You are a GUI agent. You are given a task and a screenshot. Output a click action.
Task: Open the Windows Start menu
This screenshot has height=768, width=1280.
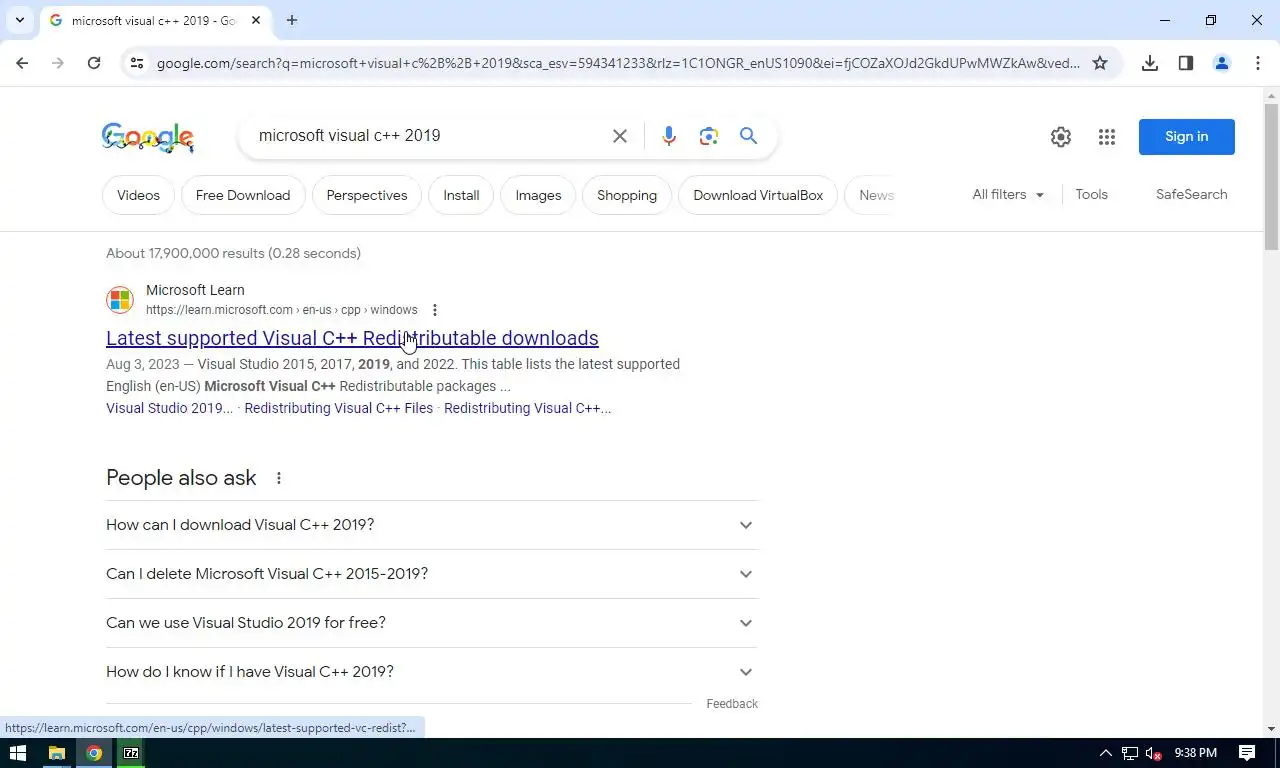(17, 753)
